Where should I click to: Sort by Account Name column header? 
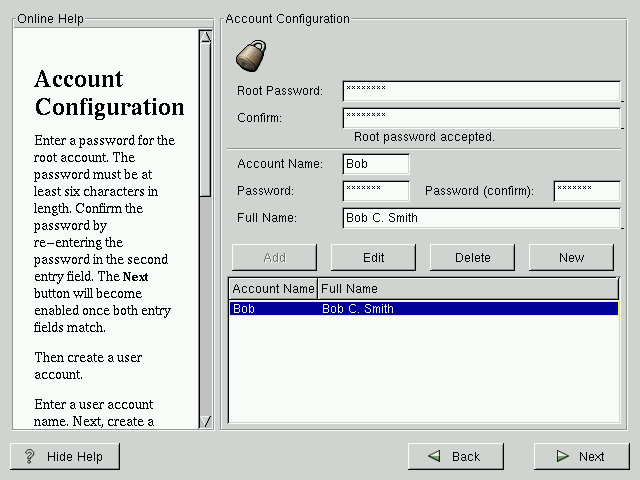click(x=273, y=289)
